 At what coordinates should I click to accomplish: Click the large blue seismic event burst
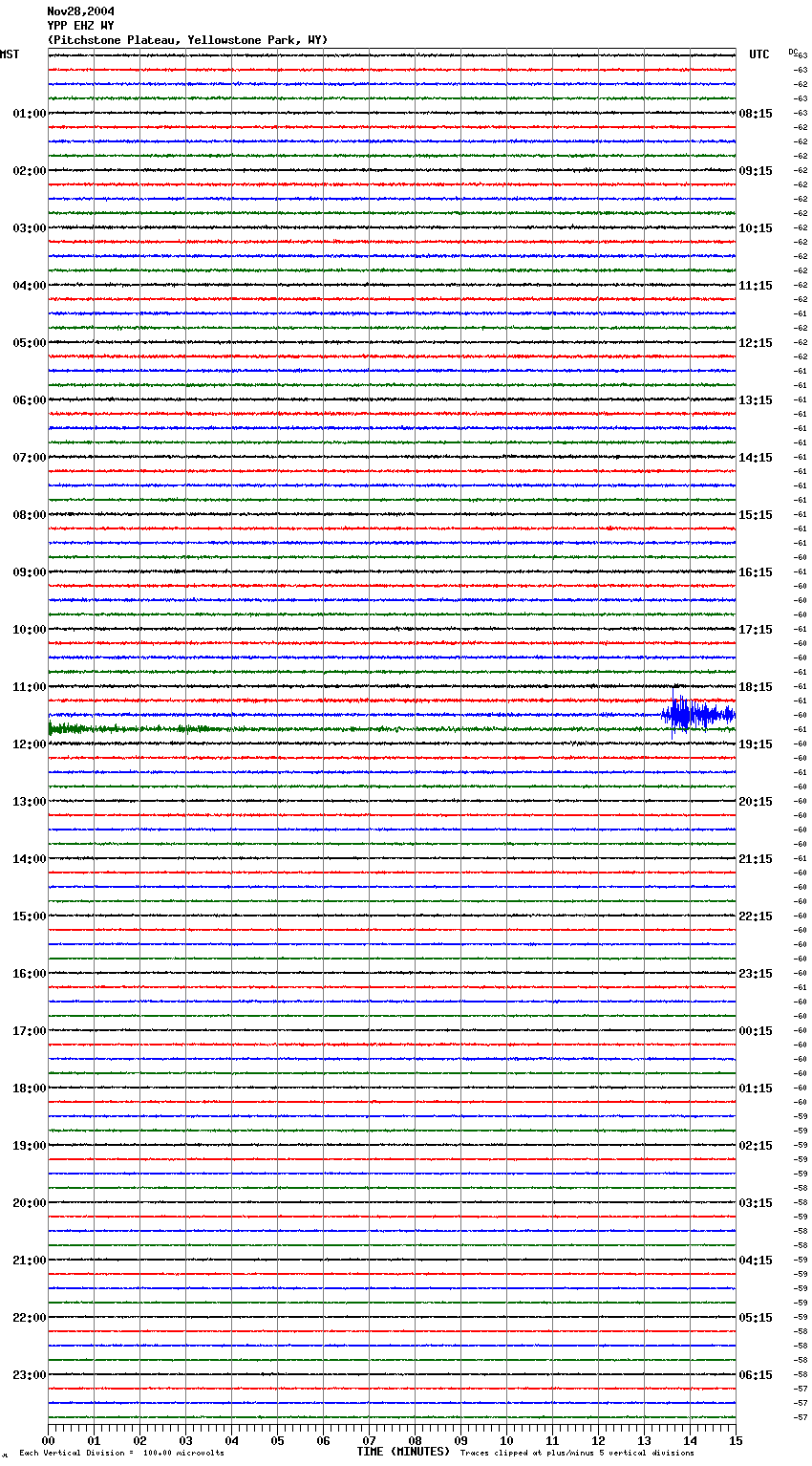697,714
